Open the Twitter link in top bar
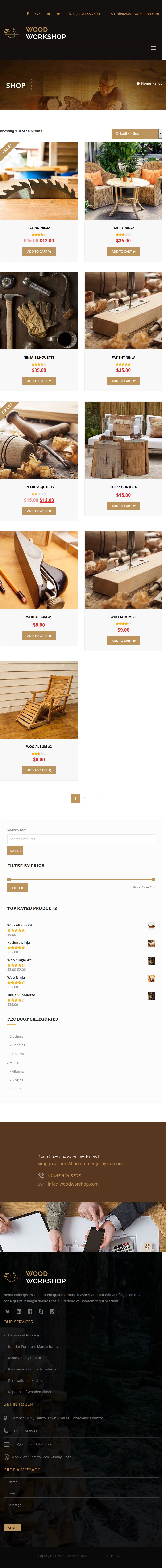This screenshot has width=166, height=1568. pyautogui.click(x=58, y=13)
